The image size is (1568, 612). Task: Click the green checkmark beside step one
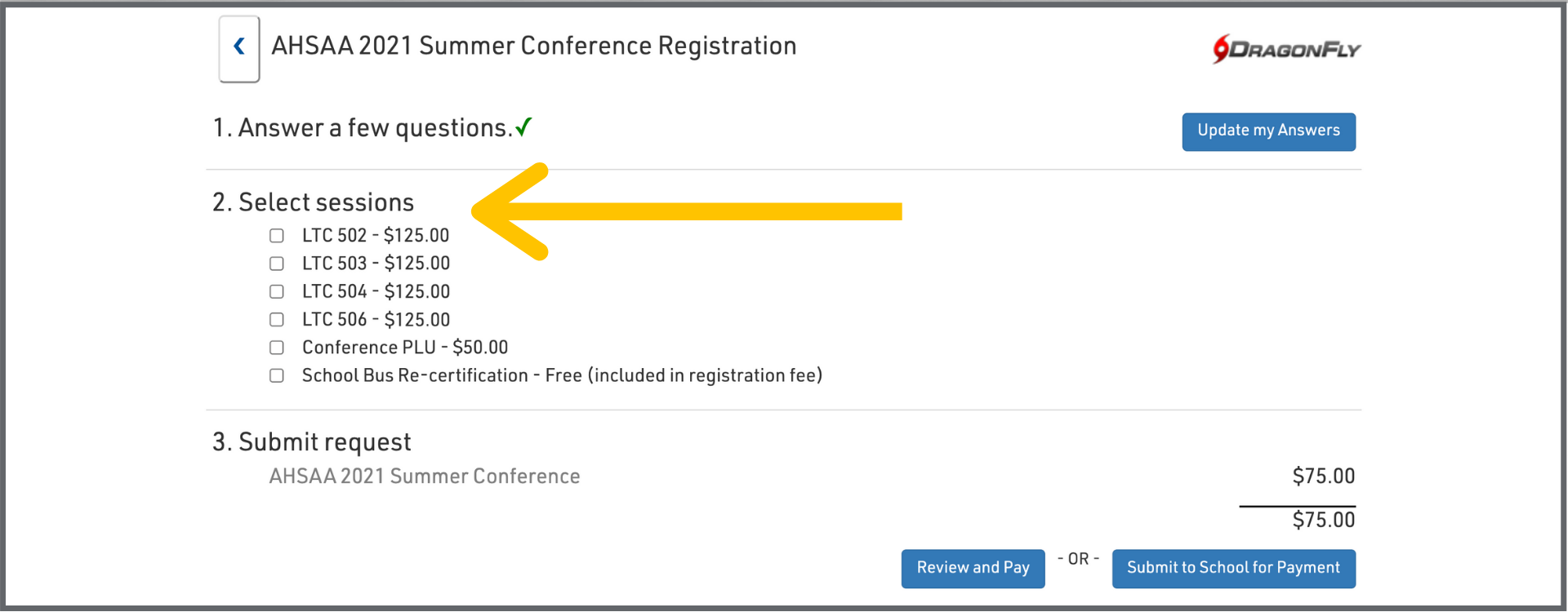[523, 127]
